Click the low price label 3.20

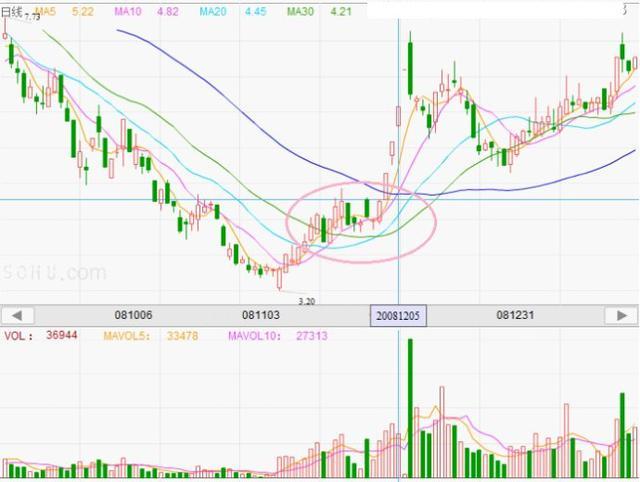(307, 302)
